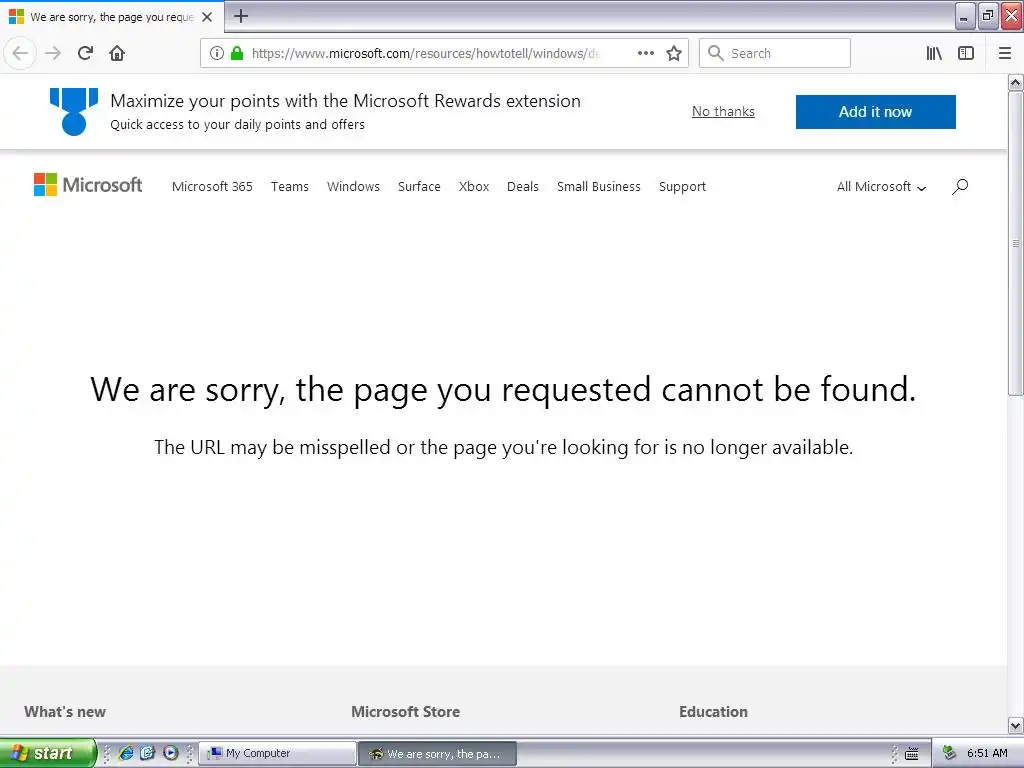Open Teams nav item
Screen dimensions: 1024x768
[290, 187]
